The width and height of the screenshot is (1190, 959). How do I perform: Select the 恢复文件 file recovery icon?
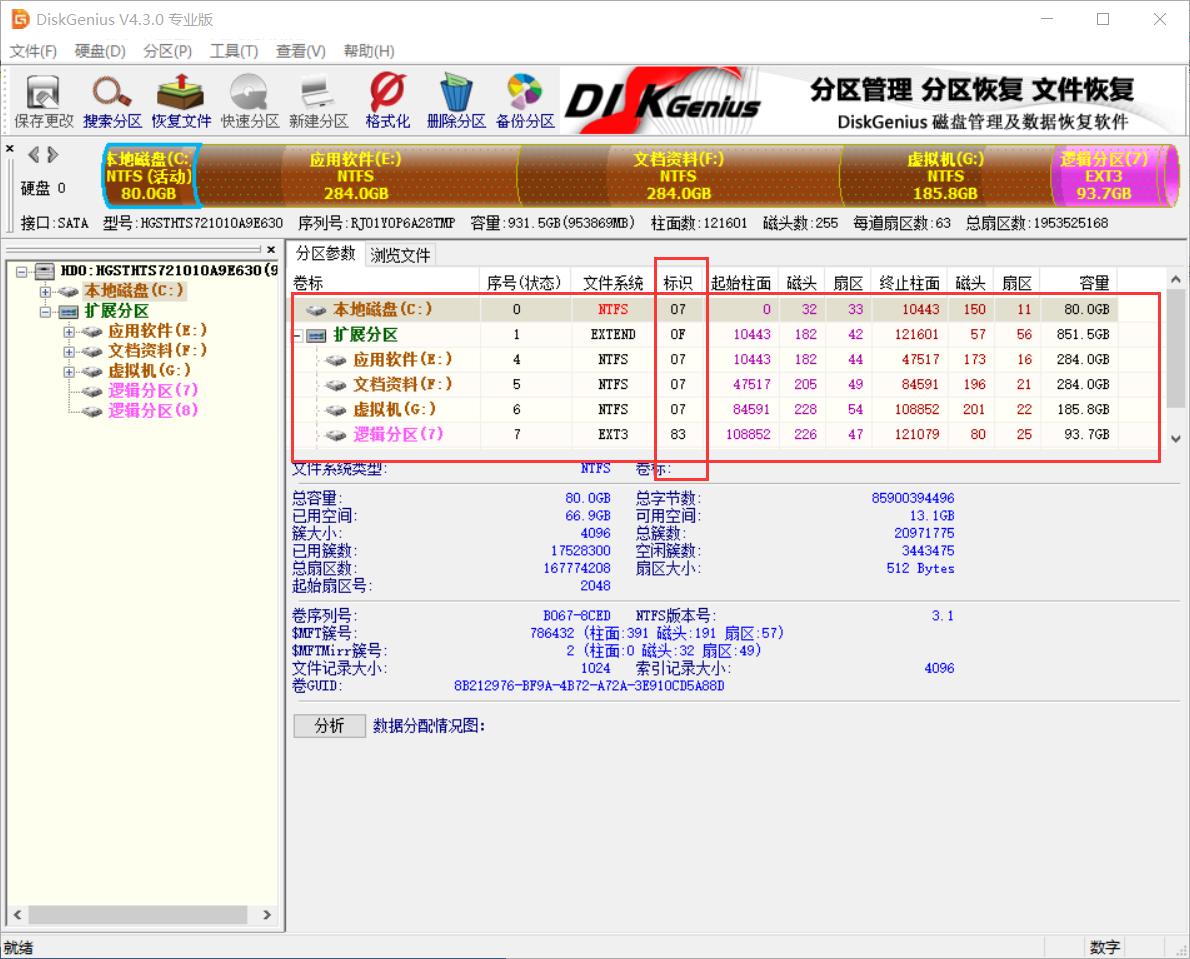(179, 100)
